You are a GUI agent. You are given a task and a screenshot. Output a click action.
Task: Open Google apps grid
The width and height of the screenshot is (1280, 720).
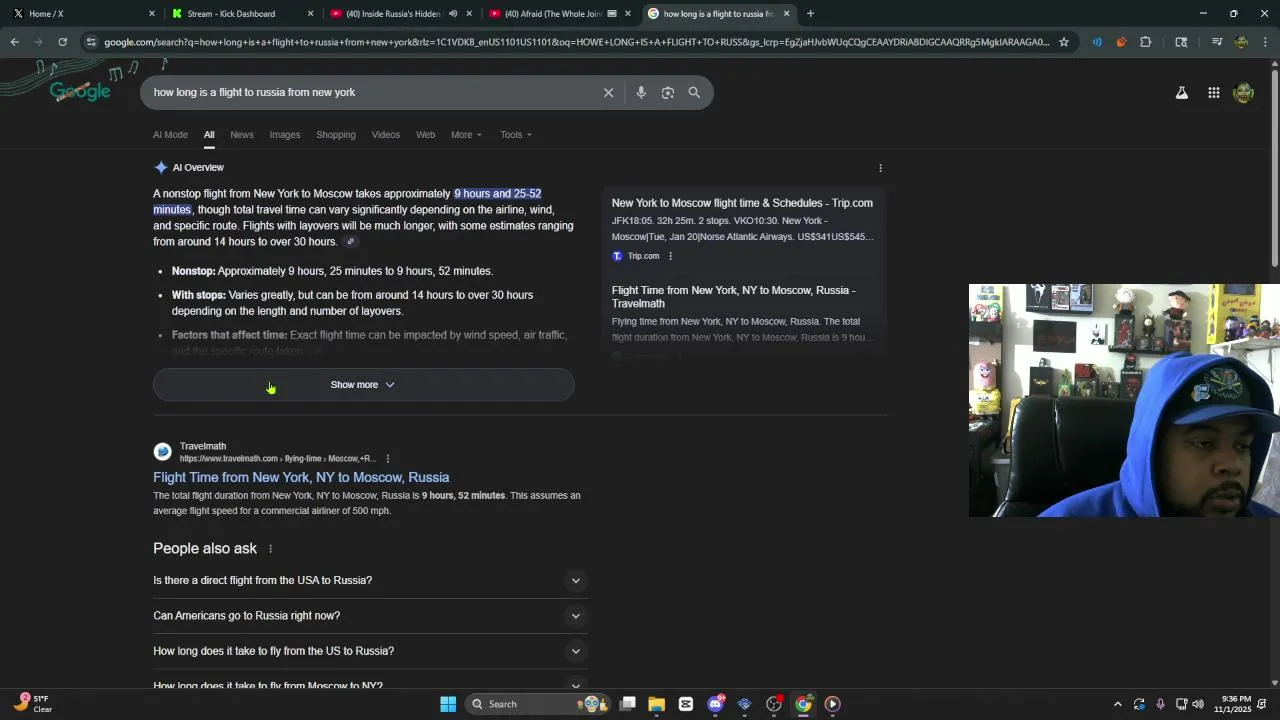point(1213,93)
